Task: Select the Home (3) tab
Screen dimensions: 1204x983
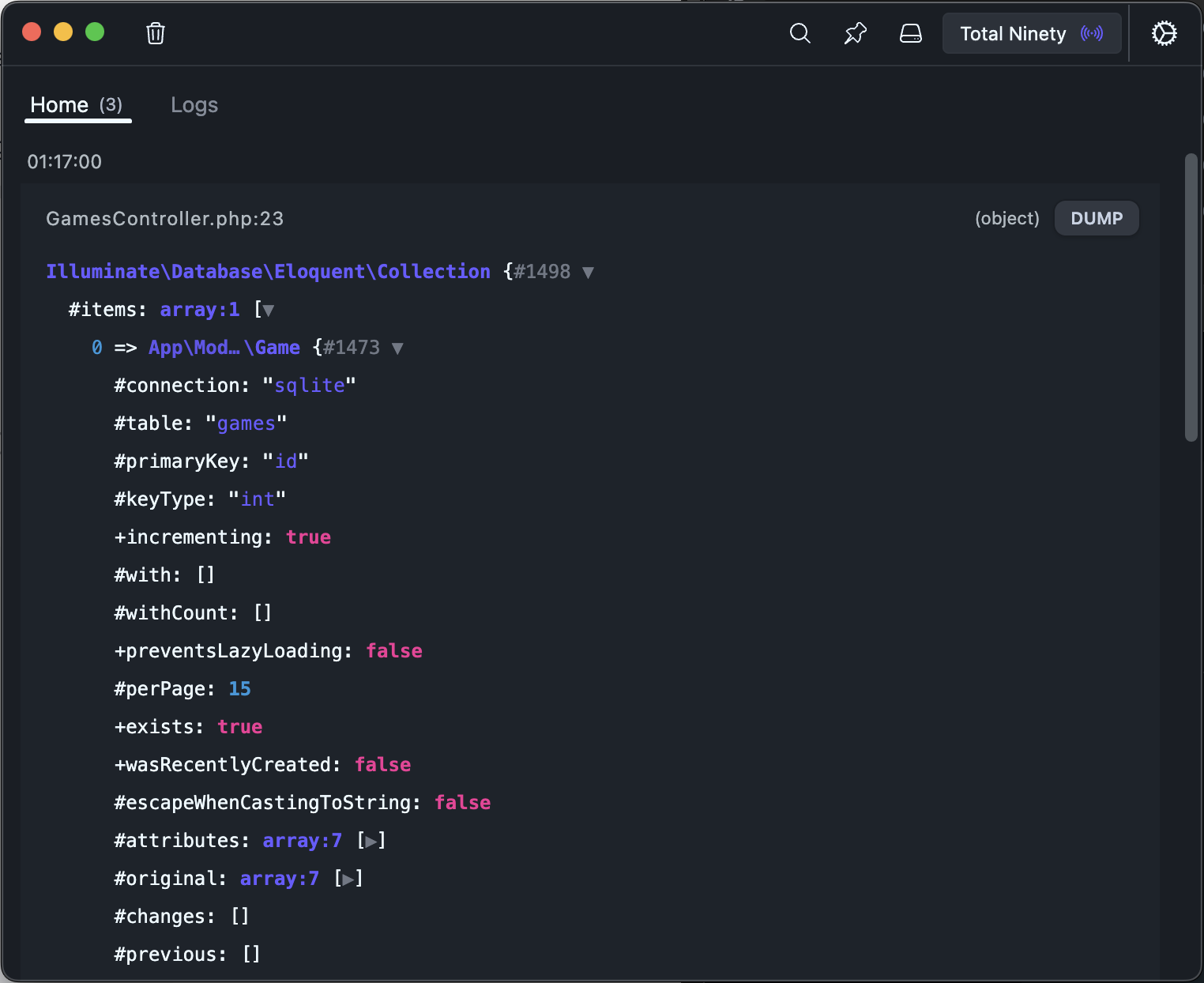Action: (x=77, y=104)
